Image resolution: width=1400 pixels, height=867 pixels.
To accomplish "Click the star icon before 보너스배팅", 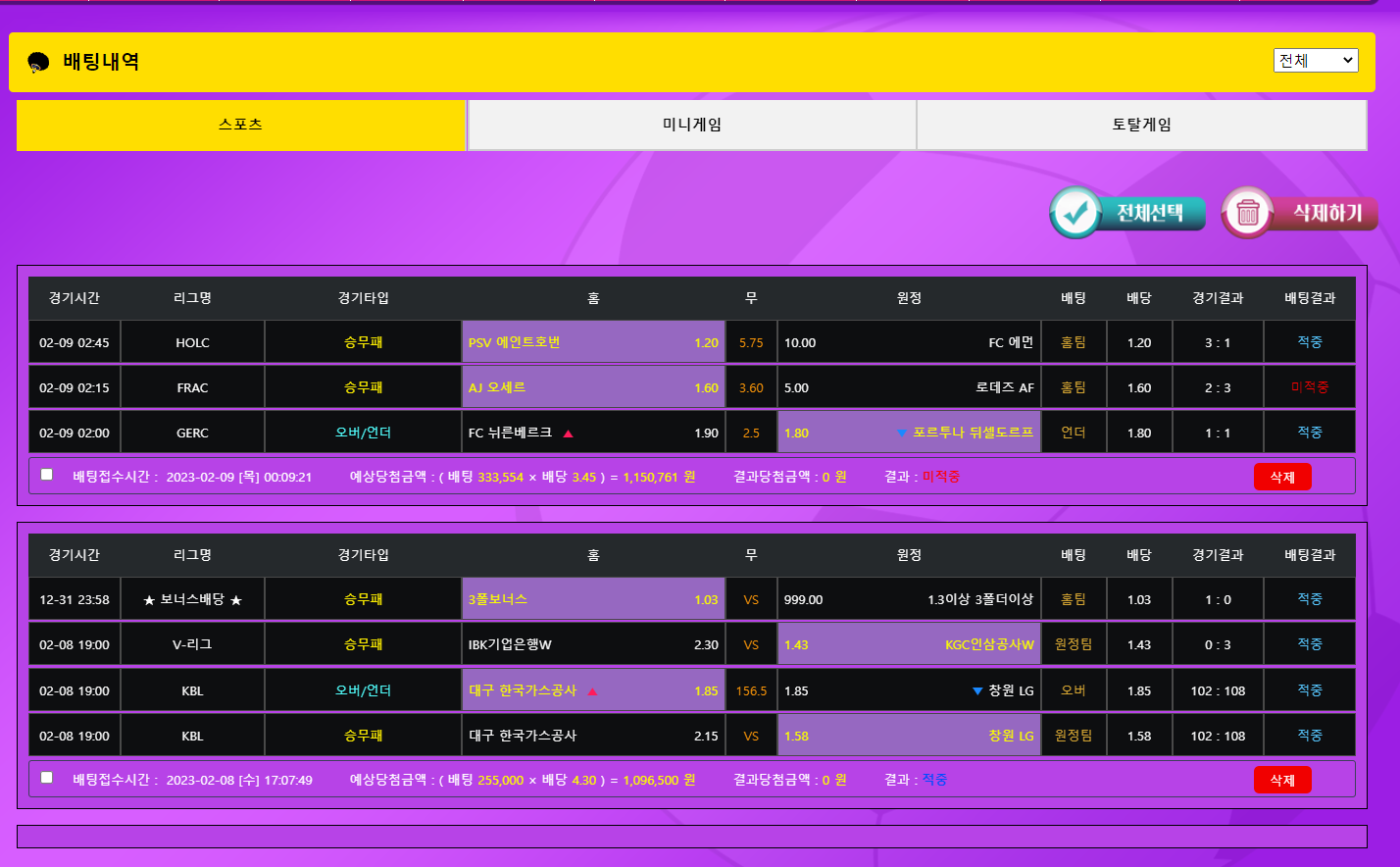I will 149,600.
